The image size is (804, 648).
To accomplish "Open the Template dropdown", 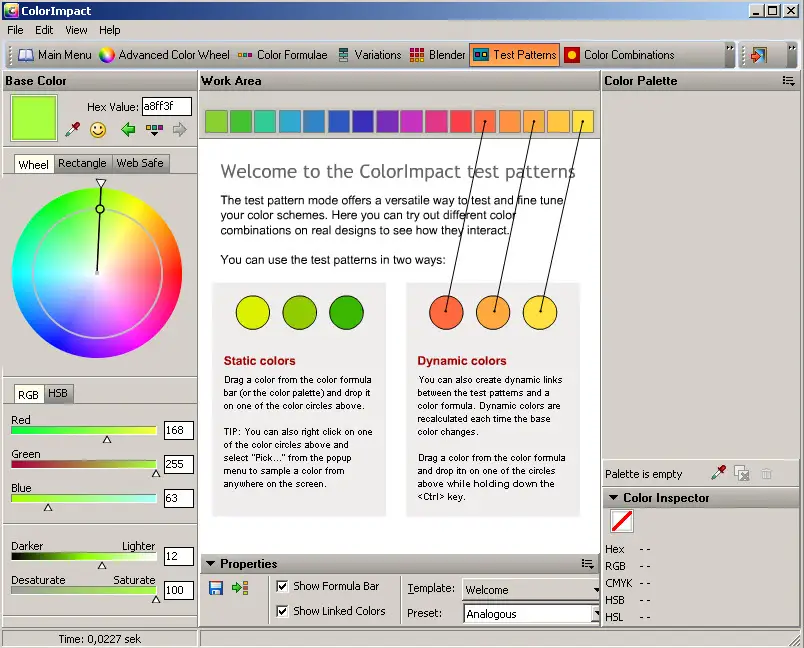I will [531, 590].
